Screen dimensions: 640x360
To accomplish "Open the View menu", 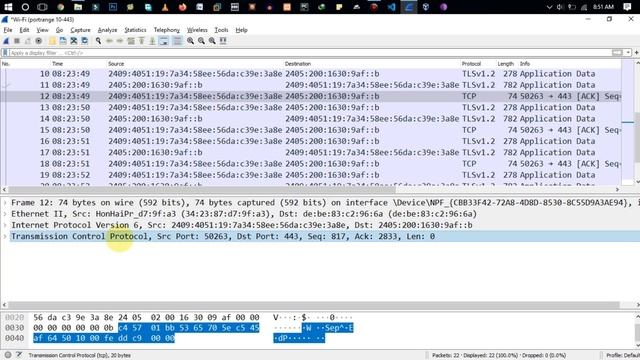I will [x=42, y=30].
